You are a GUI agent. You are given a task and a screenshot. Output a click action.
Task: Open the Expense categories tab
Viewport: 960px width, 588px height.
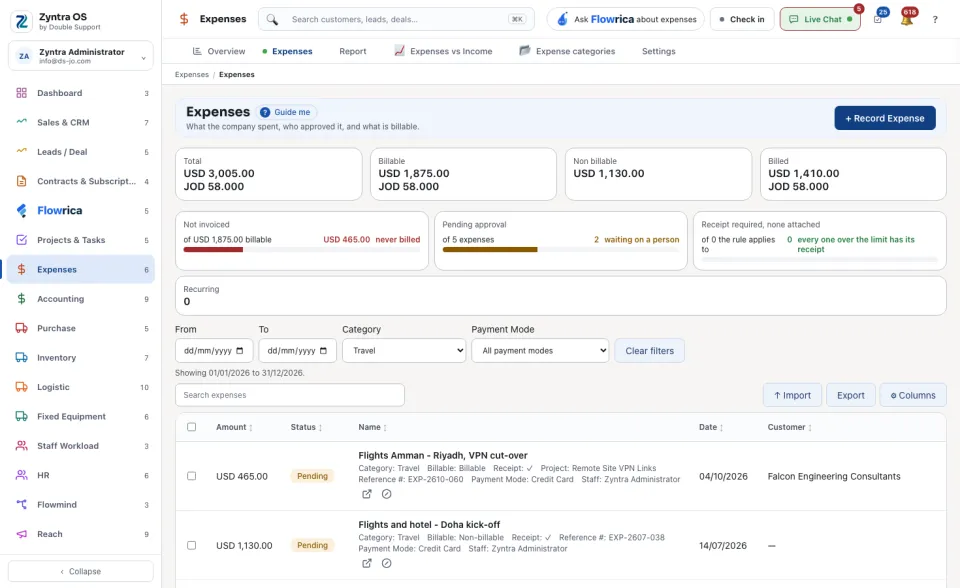[x=567, y=51]
